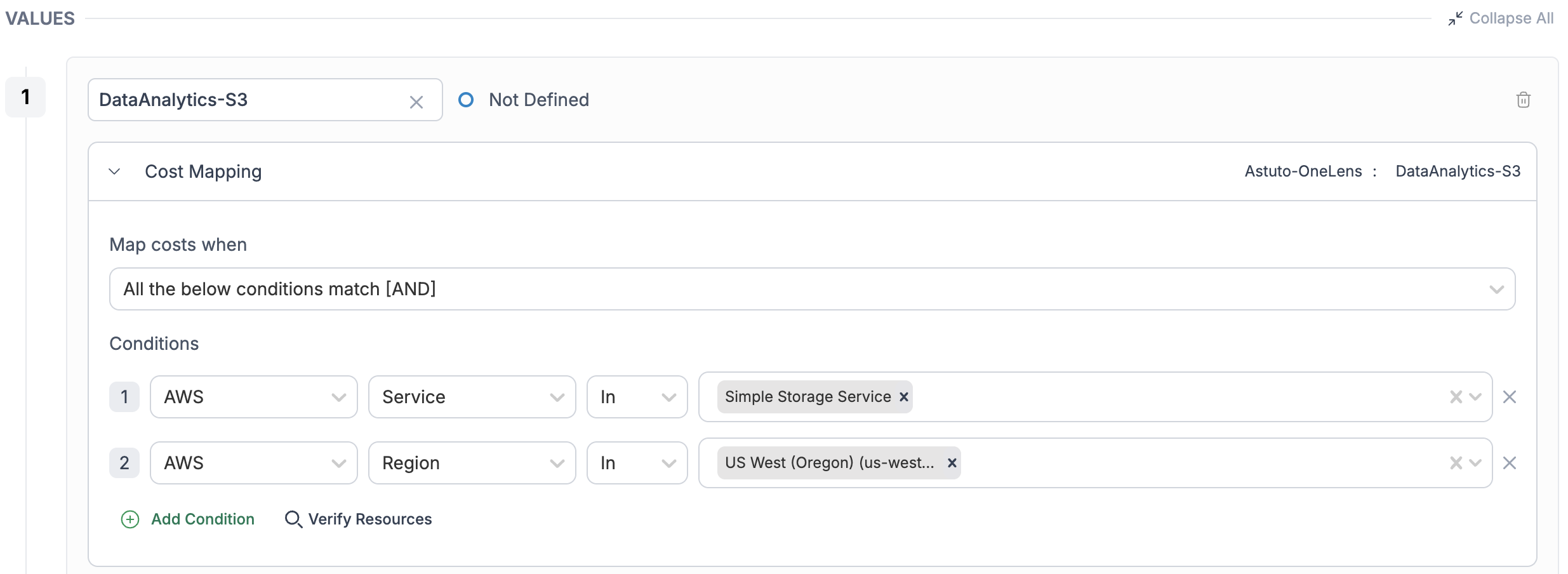
Task: Clear all values in Region condition
Action: (1456, 463)
